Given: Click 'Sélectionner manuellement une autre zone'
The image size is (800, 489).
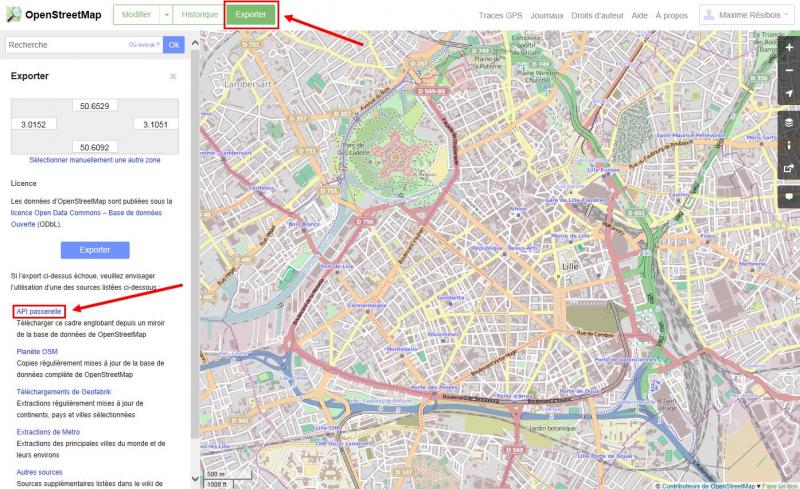Looking at the screenshot, I should 95,160.
